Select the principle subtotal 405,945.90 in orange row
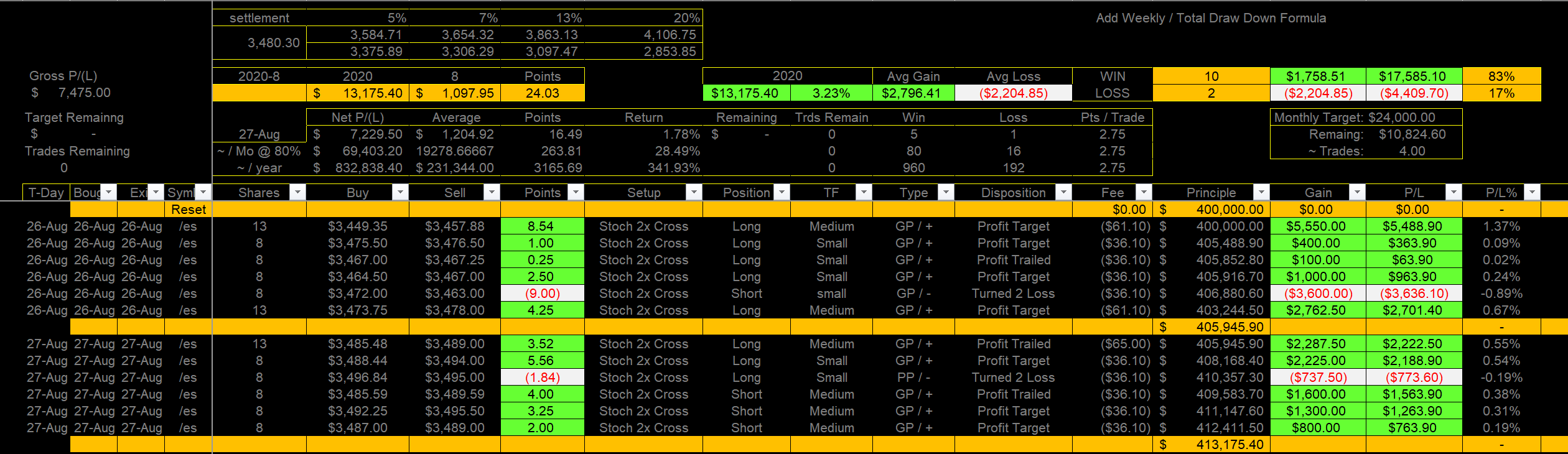The width and height of the screenshot is (1568, 454). 1211,327
